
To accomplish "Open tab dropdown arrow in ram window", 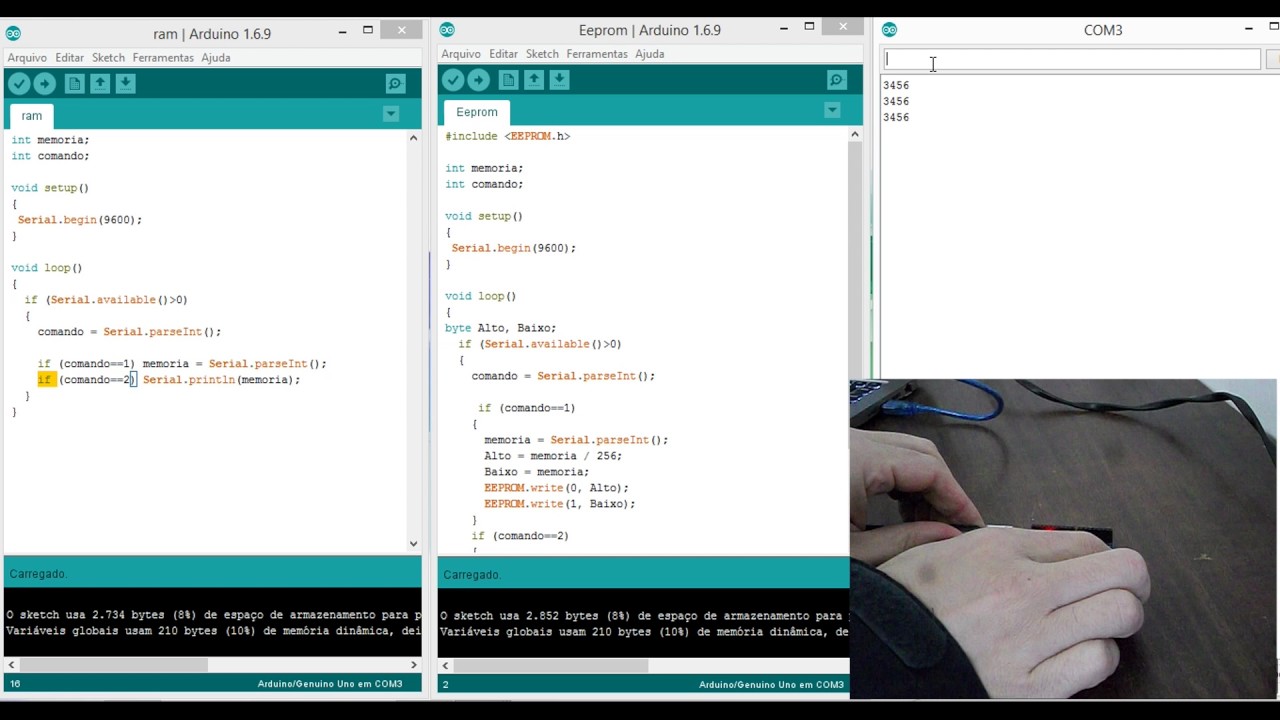I will pyautogui.click(x=391, y=114).
